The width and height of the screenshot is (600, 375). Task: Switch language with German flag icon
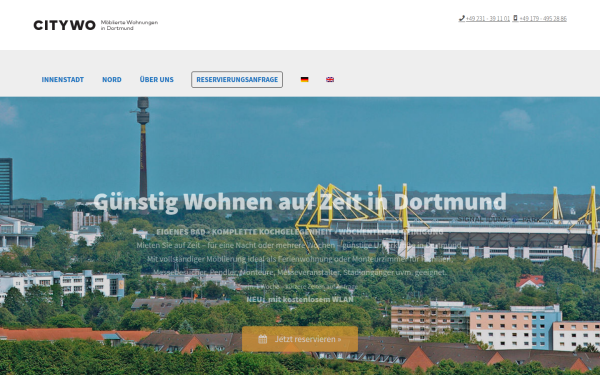[305, 80]
